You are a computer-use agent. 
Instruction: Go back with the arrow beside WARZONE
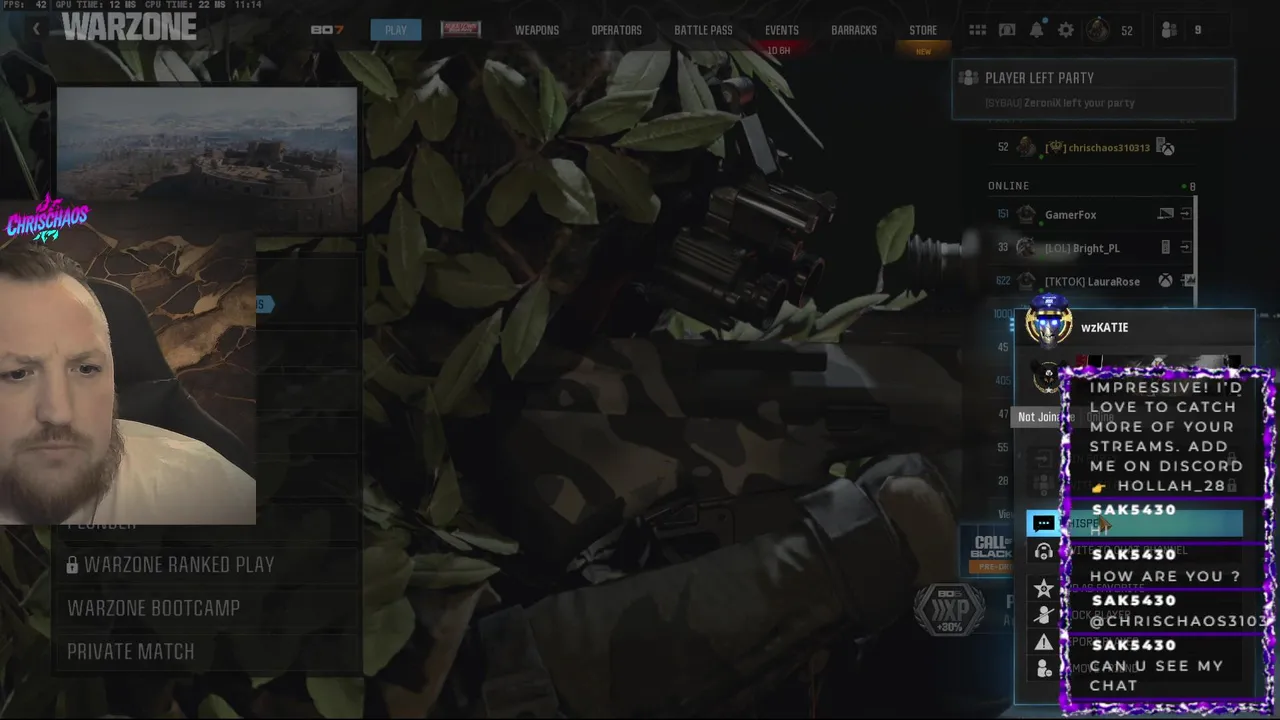click(x=37, y=29)
